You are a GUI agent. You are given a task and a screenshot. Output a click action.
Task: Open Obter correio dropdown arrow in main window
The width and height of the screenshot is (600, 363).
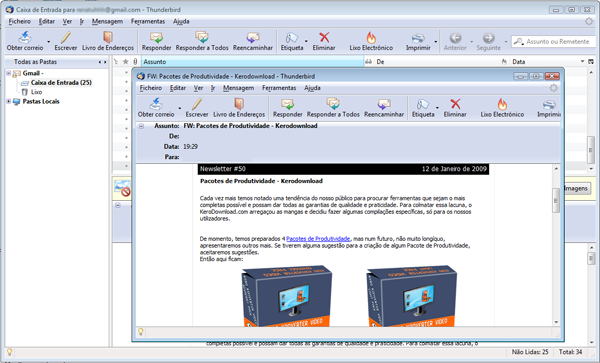tap(49, 41)
